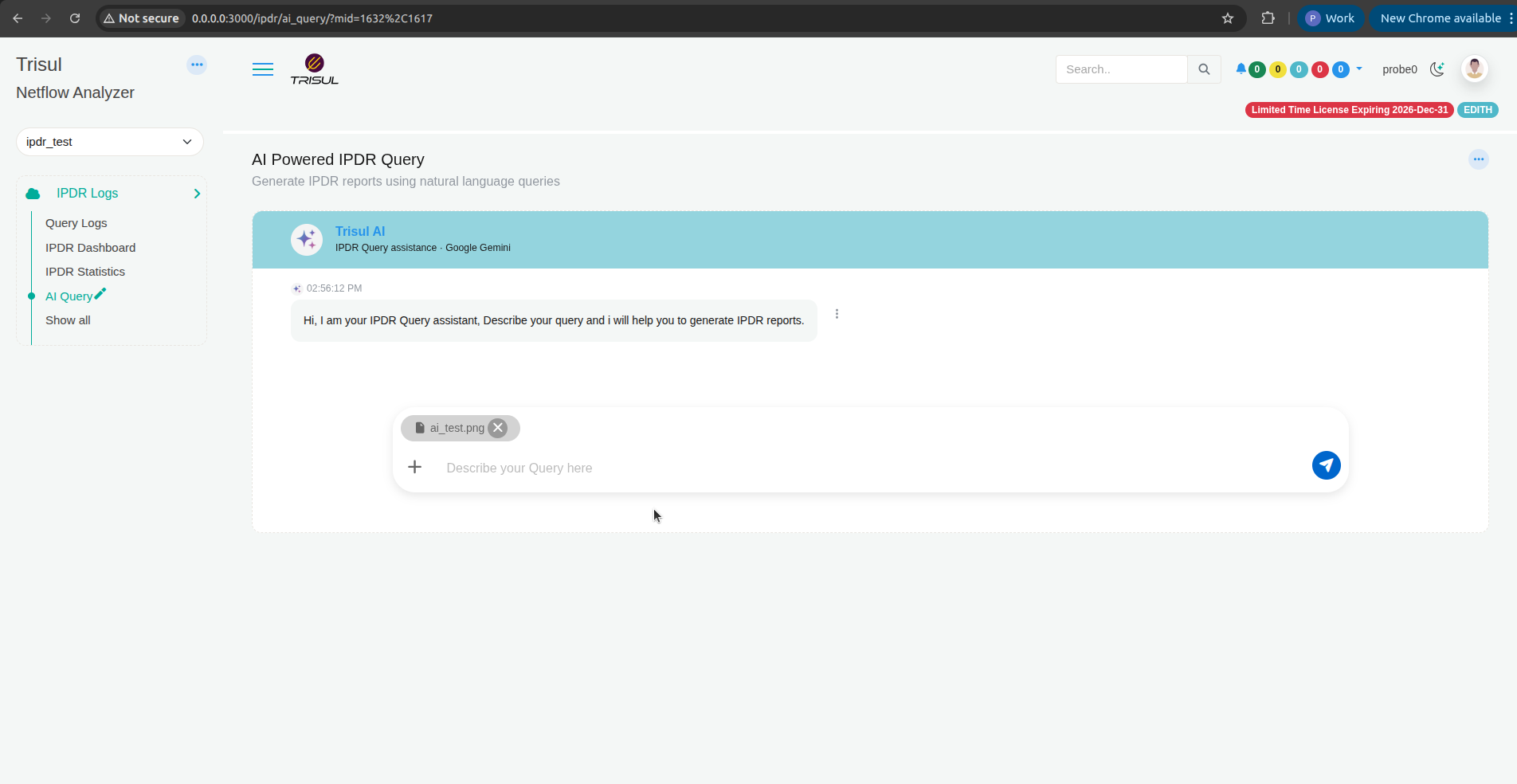
Task: Click the blue alert count badge
Action: click(1341, 69)
